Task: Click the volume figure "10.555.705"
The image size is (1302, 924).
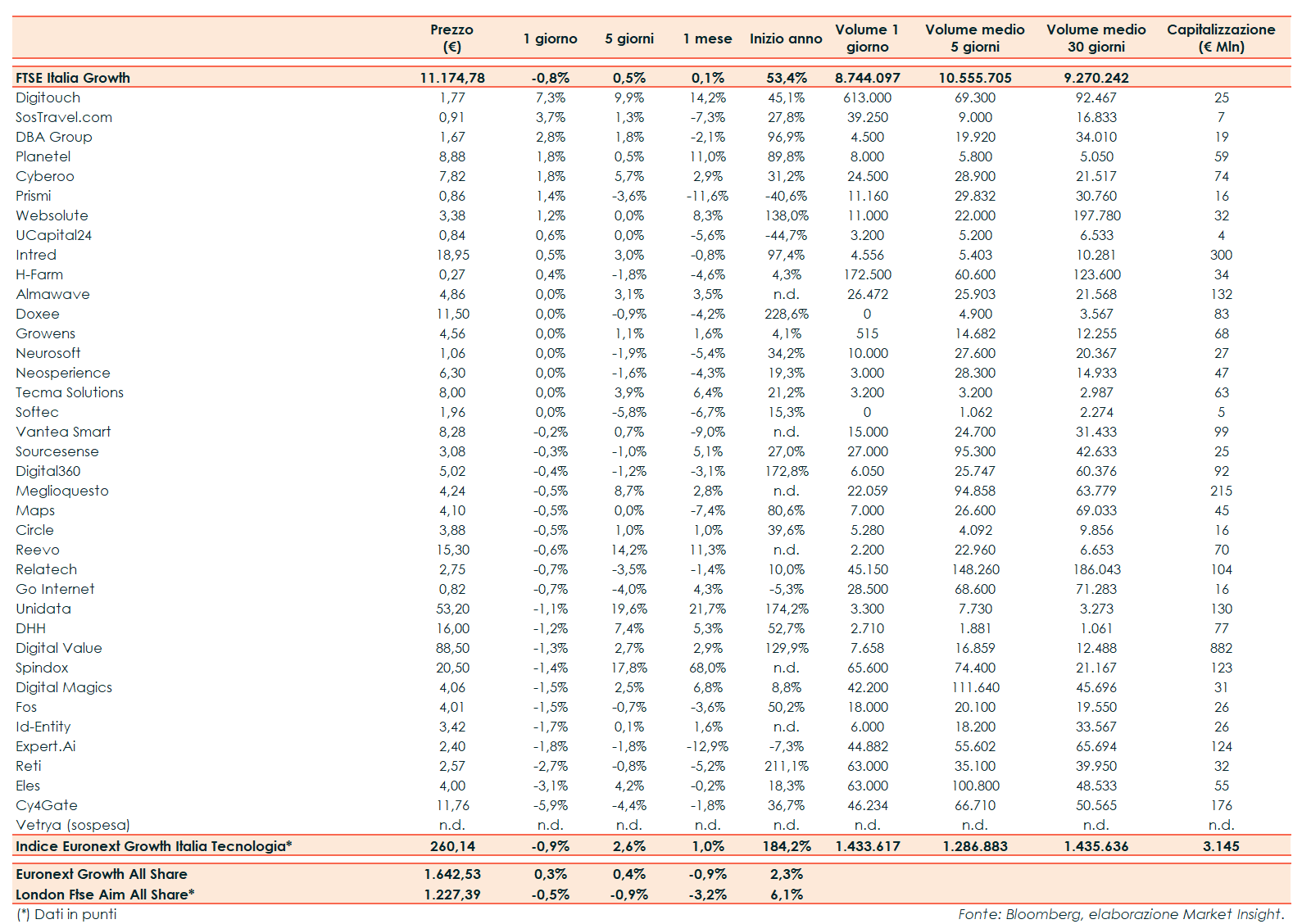Action: point(975,78)
